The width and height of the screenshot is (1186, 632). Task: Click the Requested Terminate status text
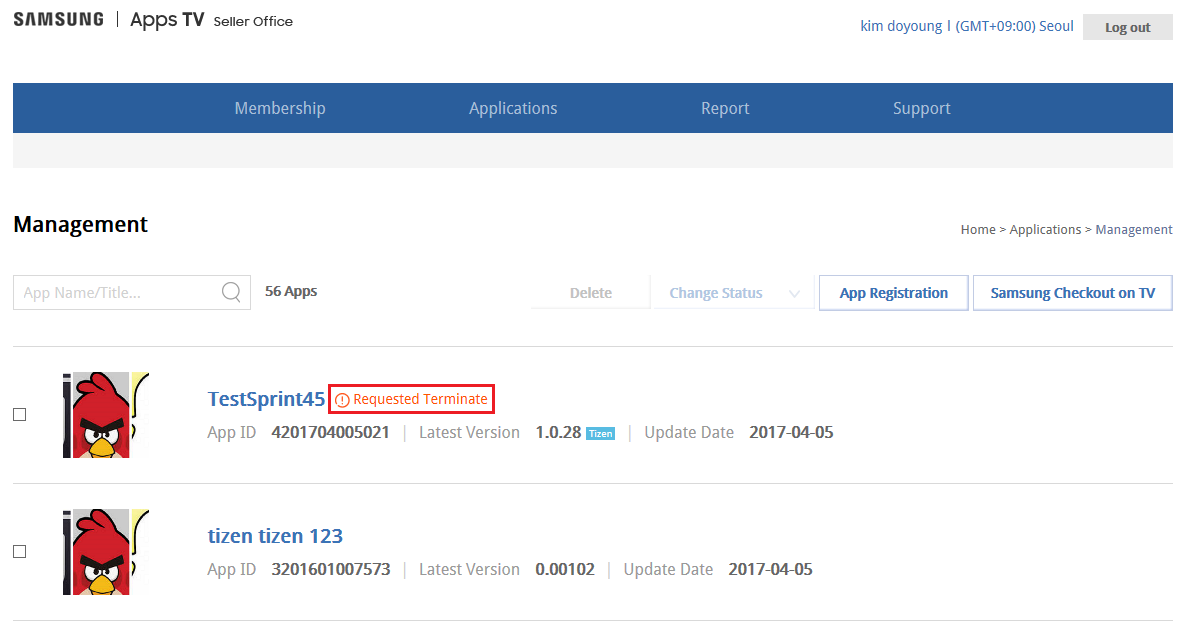(x=421, y=399)
